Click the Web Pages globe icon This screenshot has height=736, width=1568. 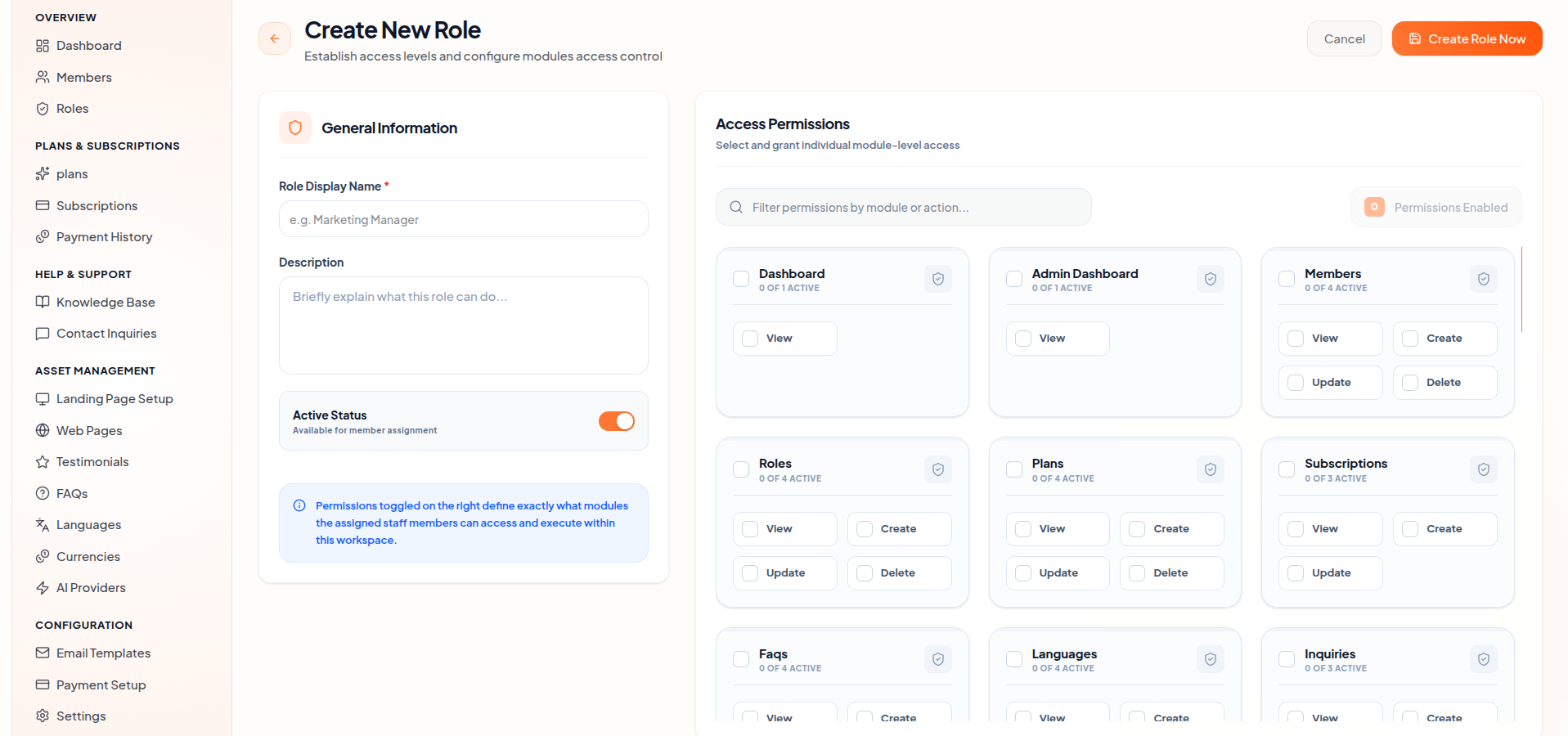pyautogui.click(x=43, y=430)
